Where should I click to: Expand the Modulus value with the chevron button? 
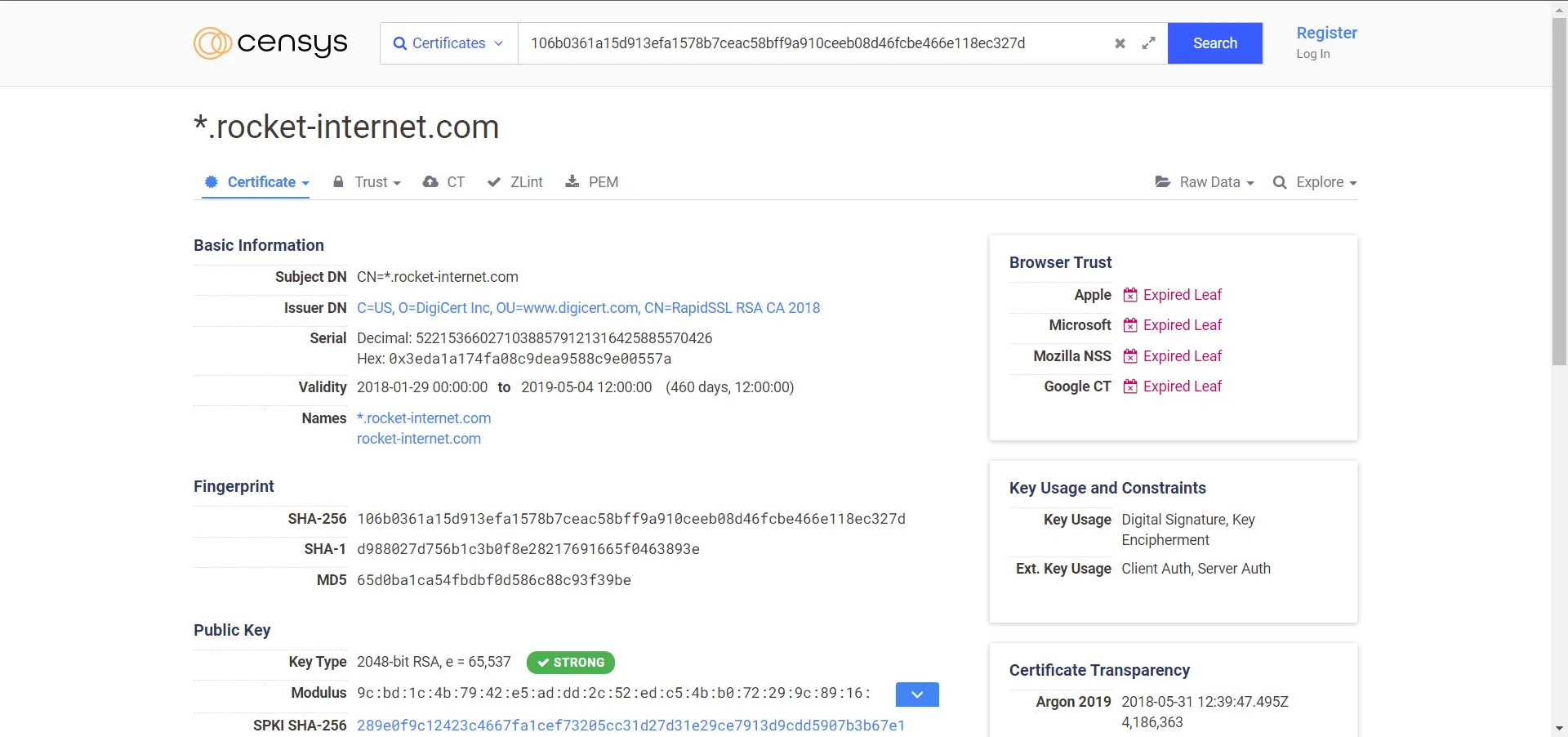pos(917,695)
